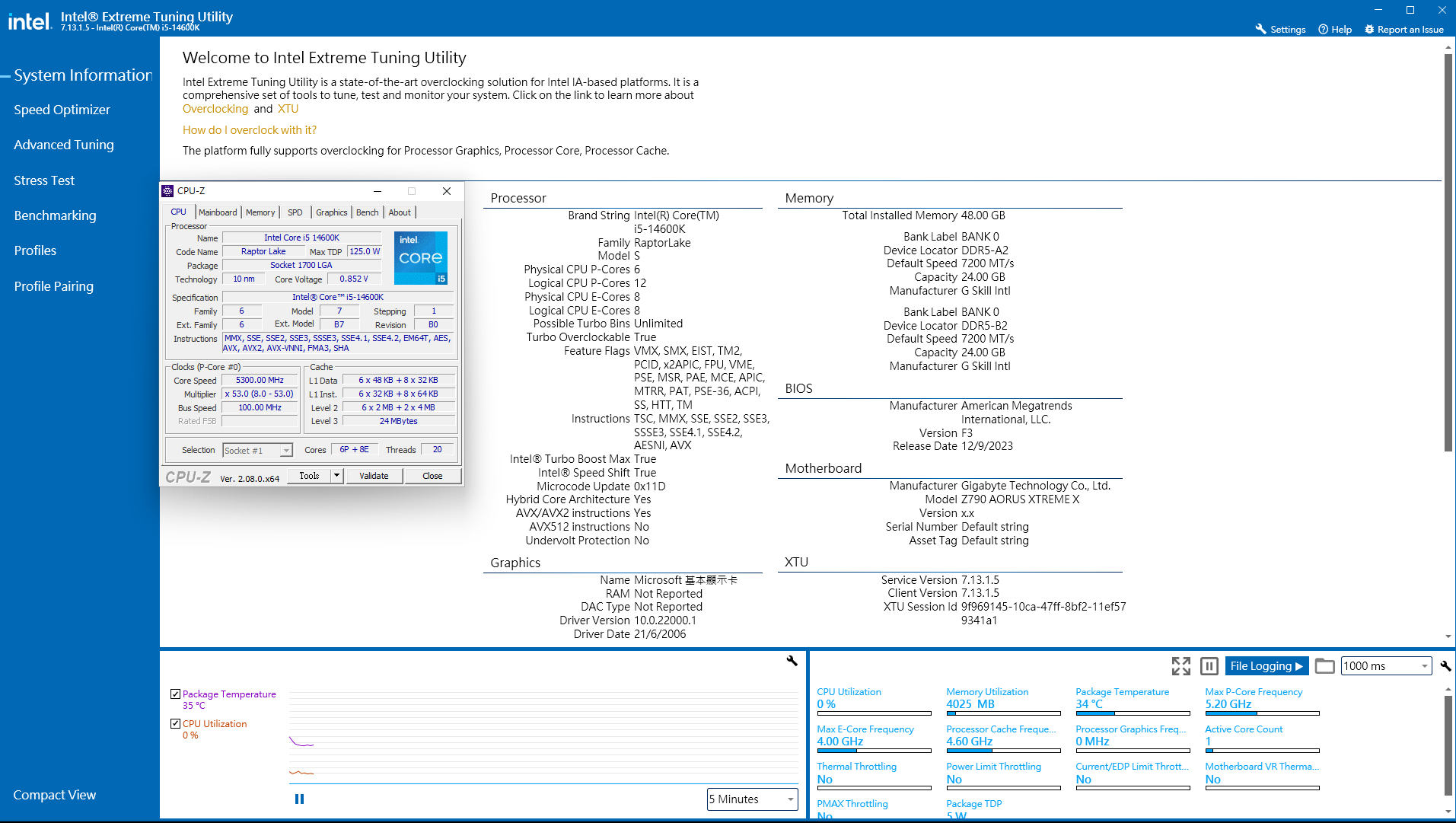Switch to CPU-Z Bench tab
The width and height of the screenshot is (1456, 823).
367,212
